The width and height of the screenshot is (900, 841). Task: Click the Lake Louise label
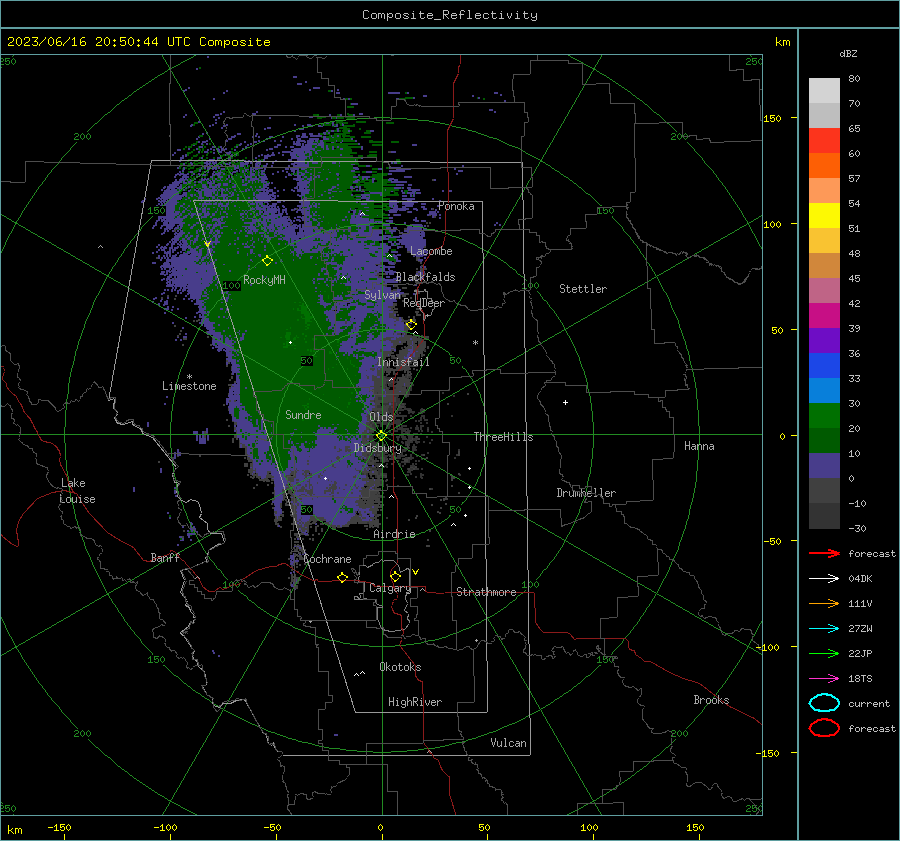77,491
